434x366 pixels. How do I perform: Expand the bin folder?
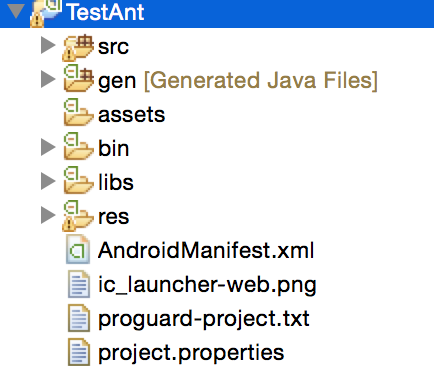pyautogui.click(x=48, y=147)
